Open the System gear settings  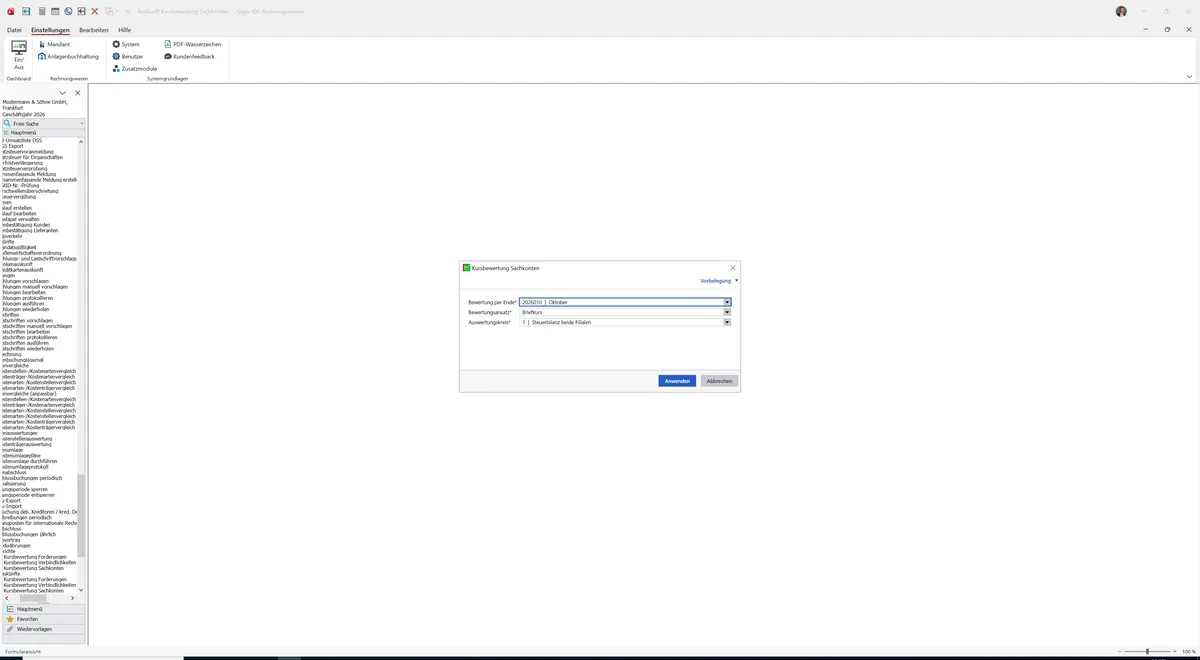pos(126,45)
